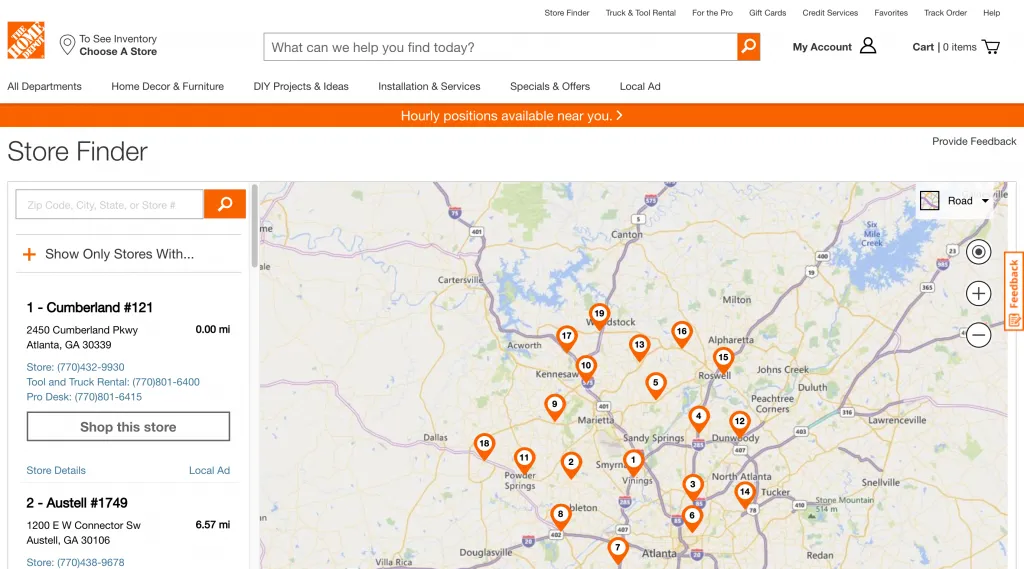Open Home Decor & Furniture menu

click(x=167, y=86)
